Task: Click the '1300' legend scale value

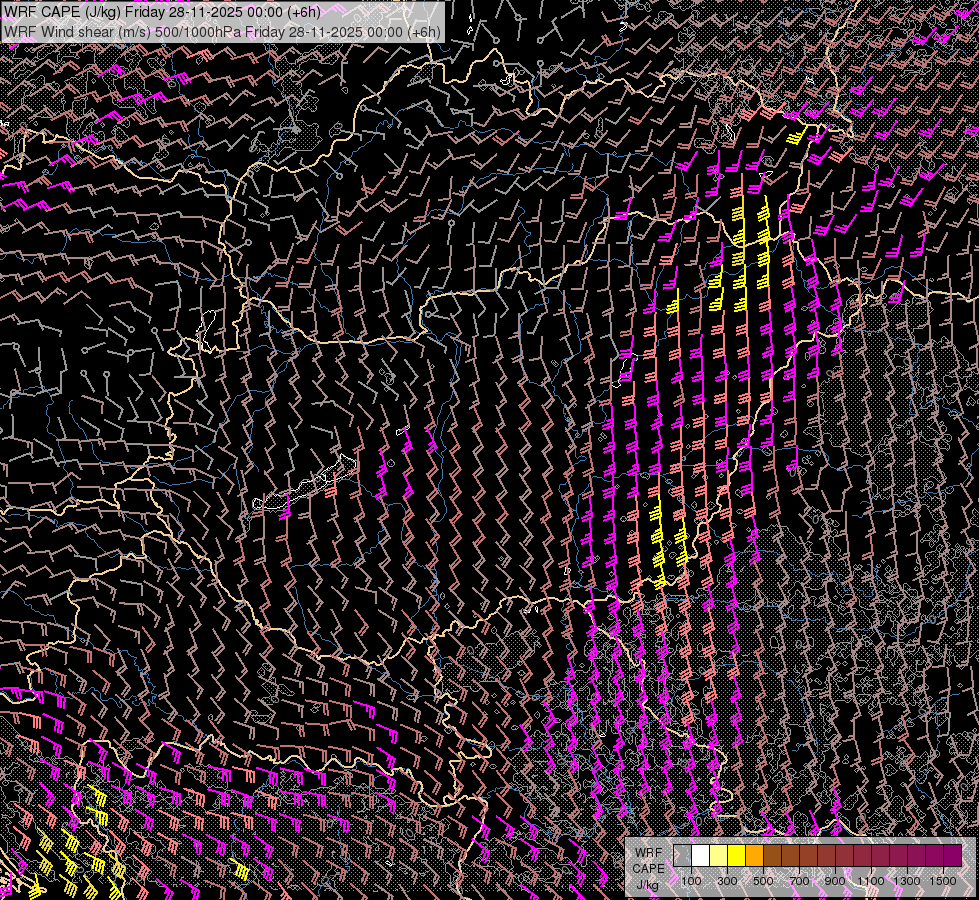Action: (x=907, y=881)
